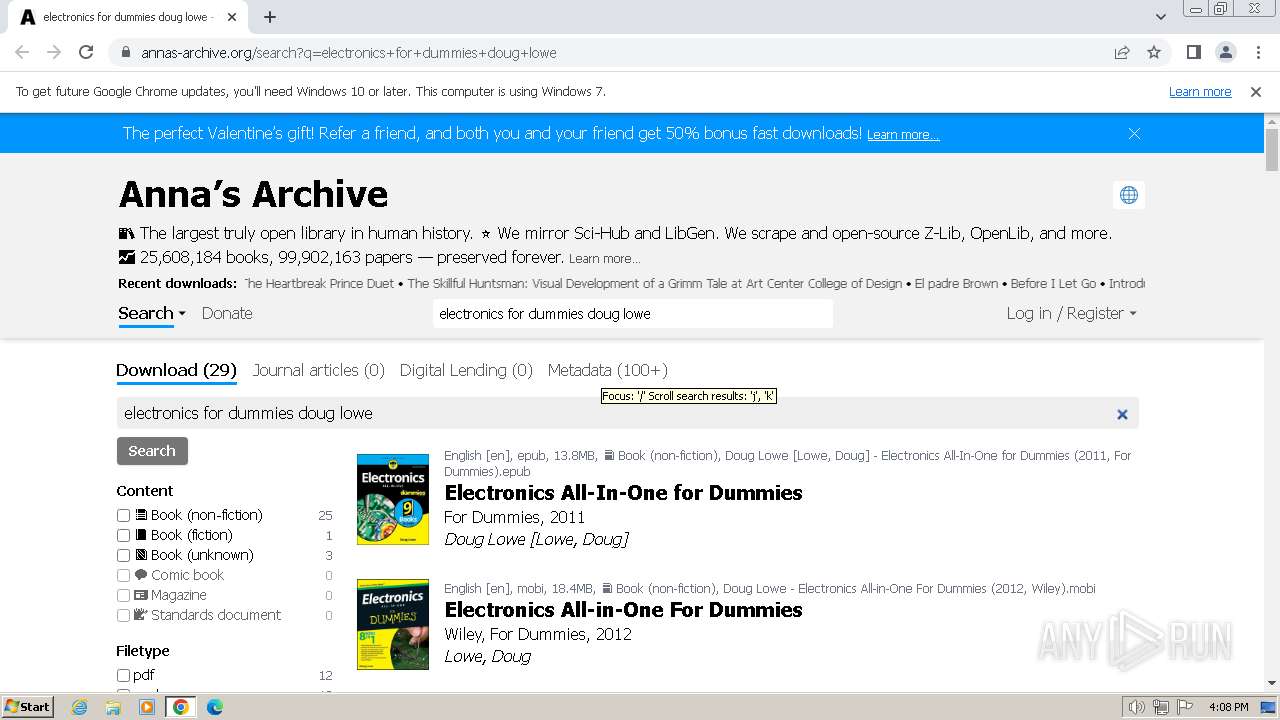Click The Heartbreak Prince Duet recent download

tap(320, 284)
